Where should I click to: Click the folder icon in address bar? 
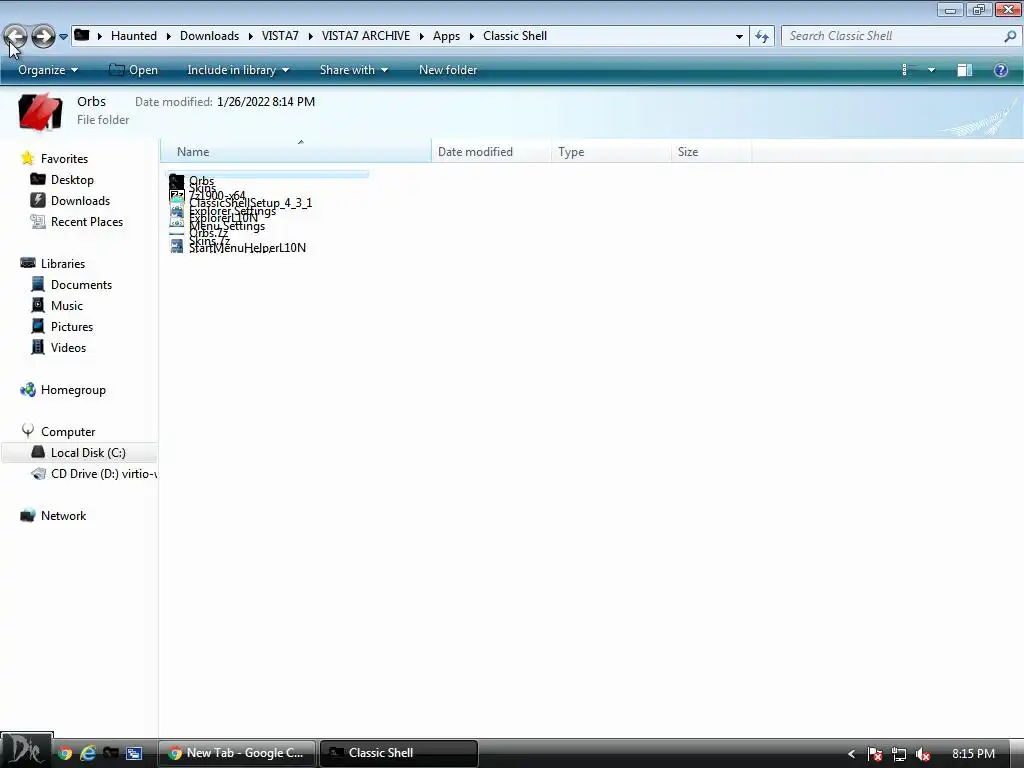coord(82,35)
